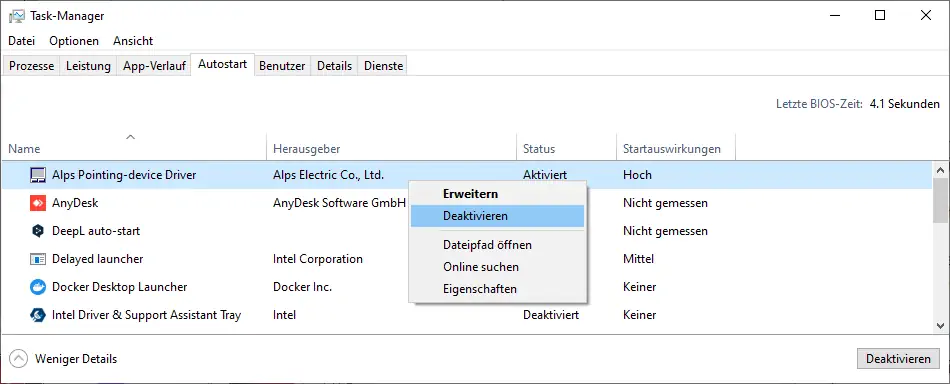This screenshot has width=950, height=384.
Task: Click the Letzte BIOS-Zeit 4.1 Sekunden value
Action: tap(905, 104)
